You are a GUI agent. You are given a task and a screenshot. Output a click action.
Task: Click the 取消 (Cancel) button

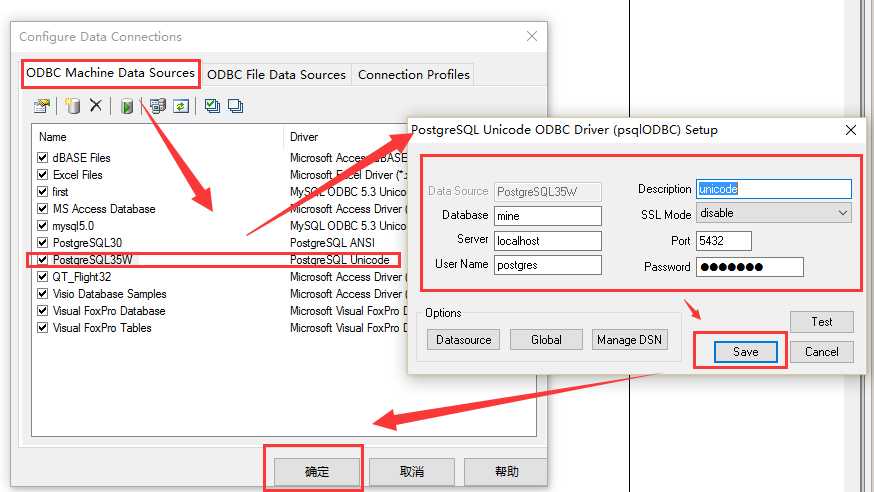[412, 472]
